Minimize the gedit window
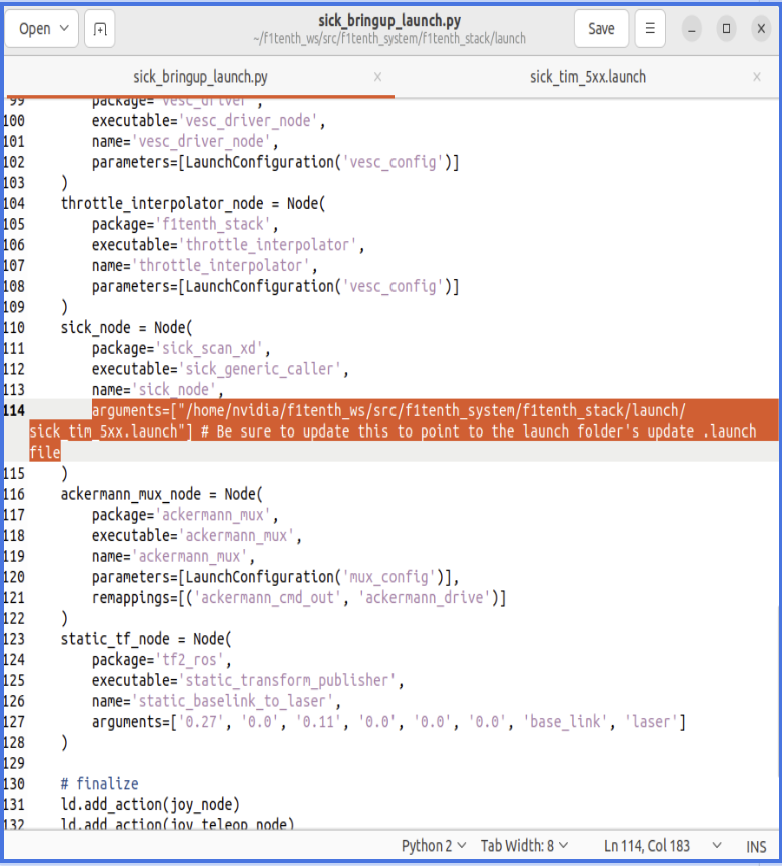The image size is (782, 866). pyautogui.click(x=691, y=29)
